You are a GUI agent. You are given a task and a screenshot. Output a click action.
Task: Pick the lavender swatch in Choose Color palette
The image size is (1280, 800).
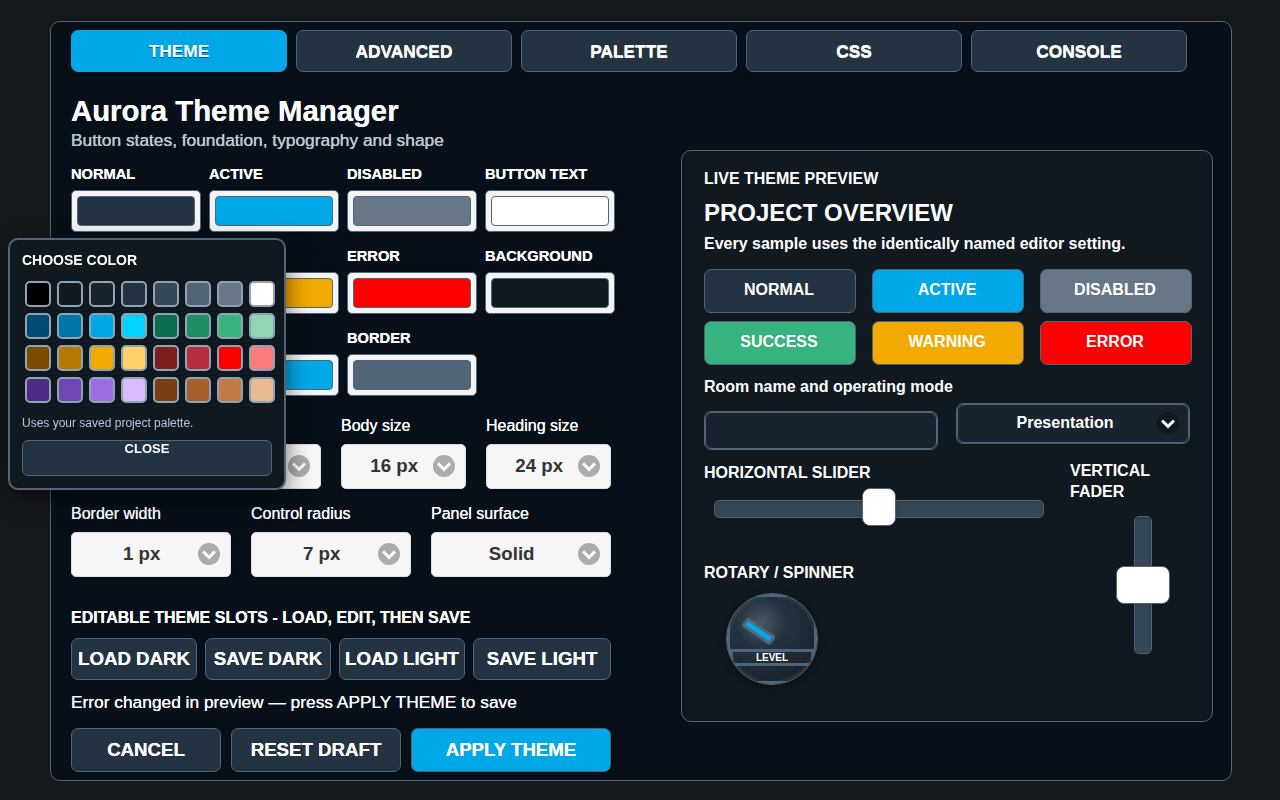(134, 390)
